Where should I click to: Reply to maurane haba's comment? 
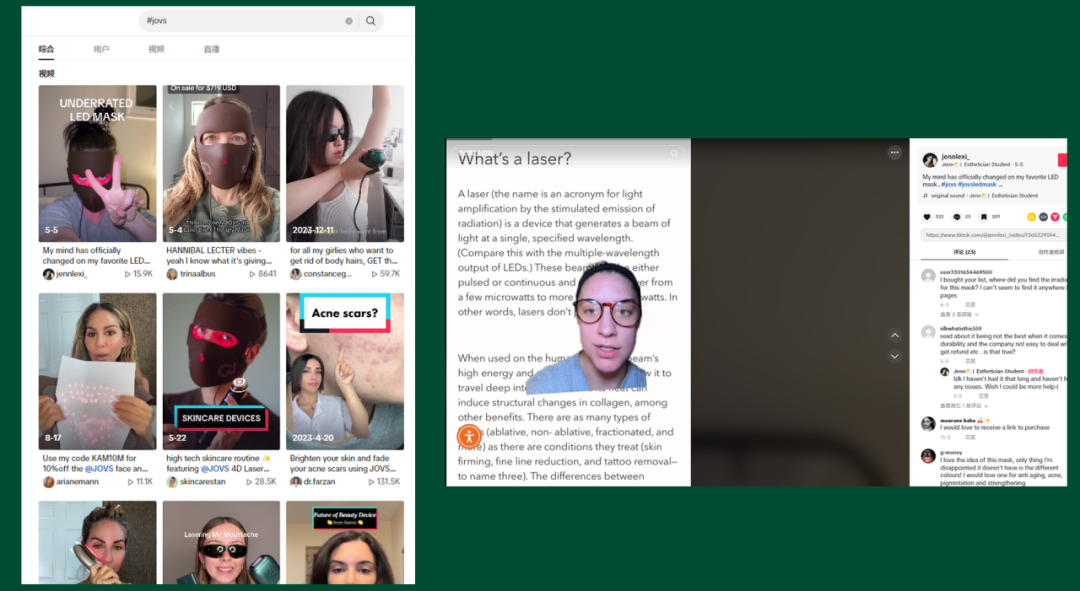click(x=970, y=437)
